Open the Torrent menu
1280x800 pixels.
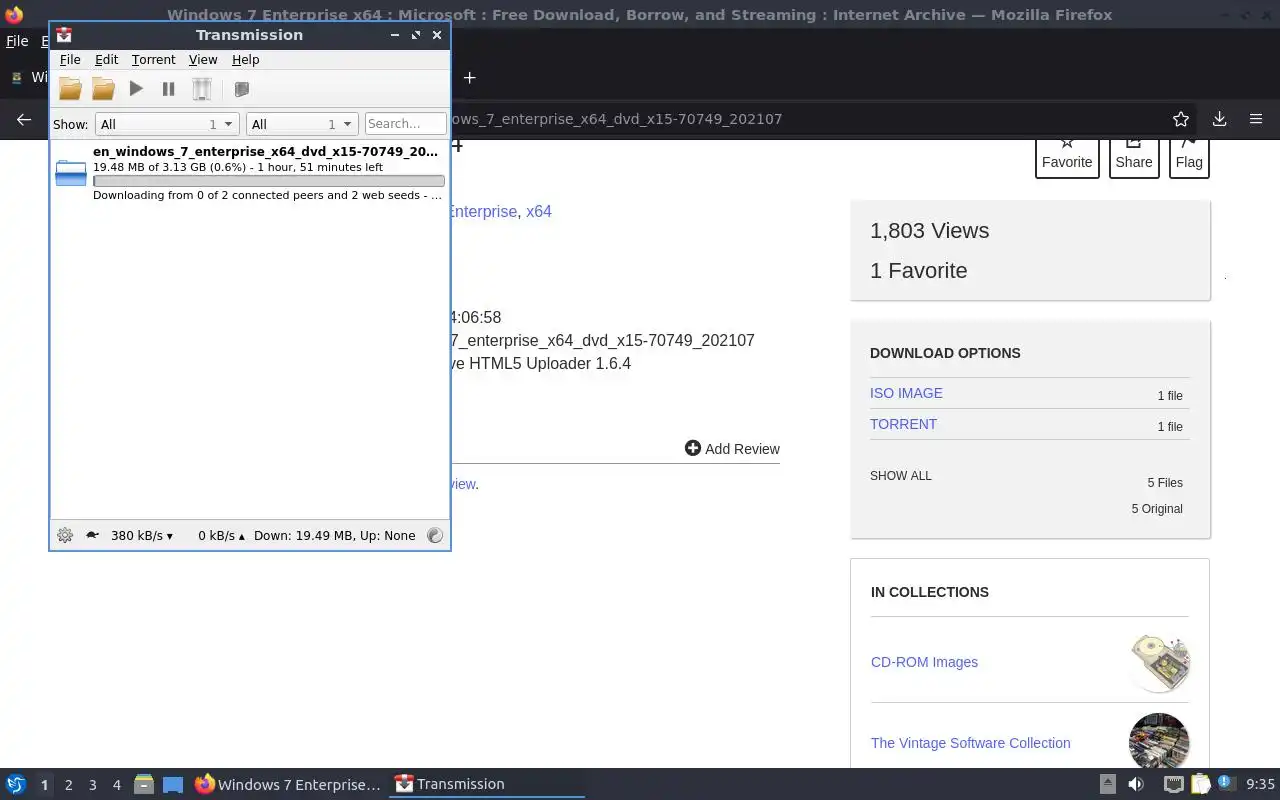click(x=153, y=60)
